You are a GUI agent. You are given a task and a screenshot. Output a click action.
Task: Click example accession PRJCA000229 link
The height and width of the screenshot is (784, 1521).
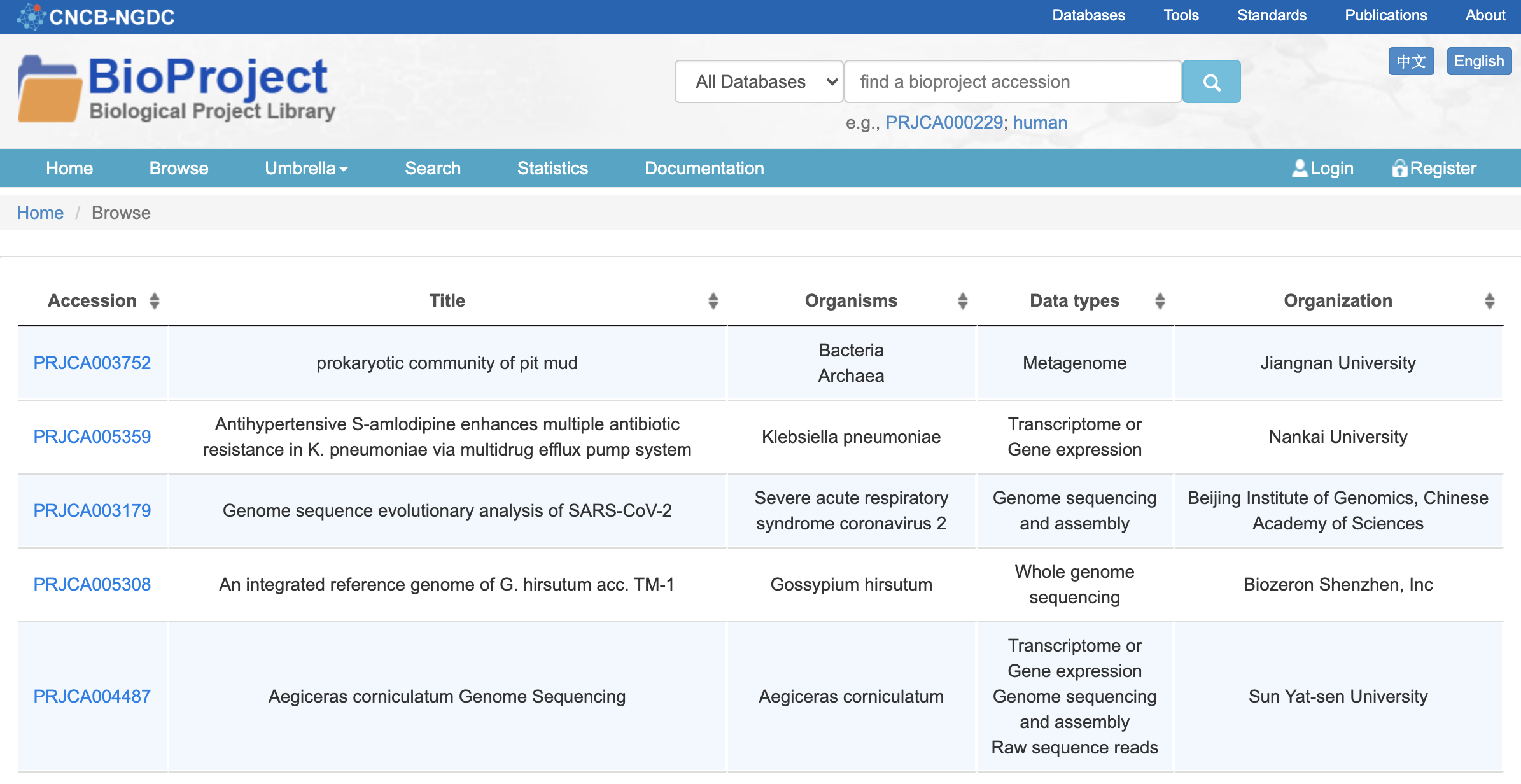[944, 122]
